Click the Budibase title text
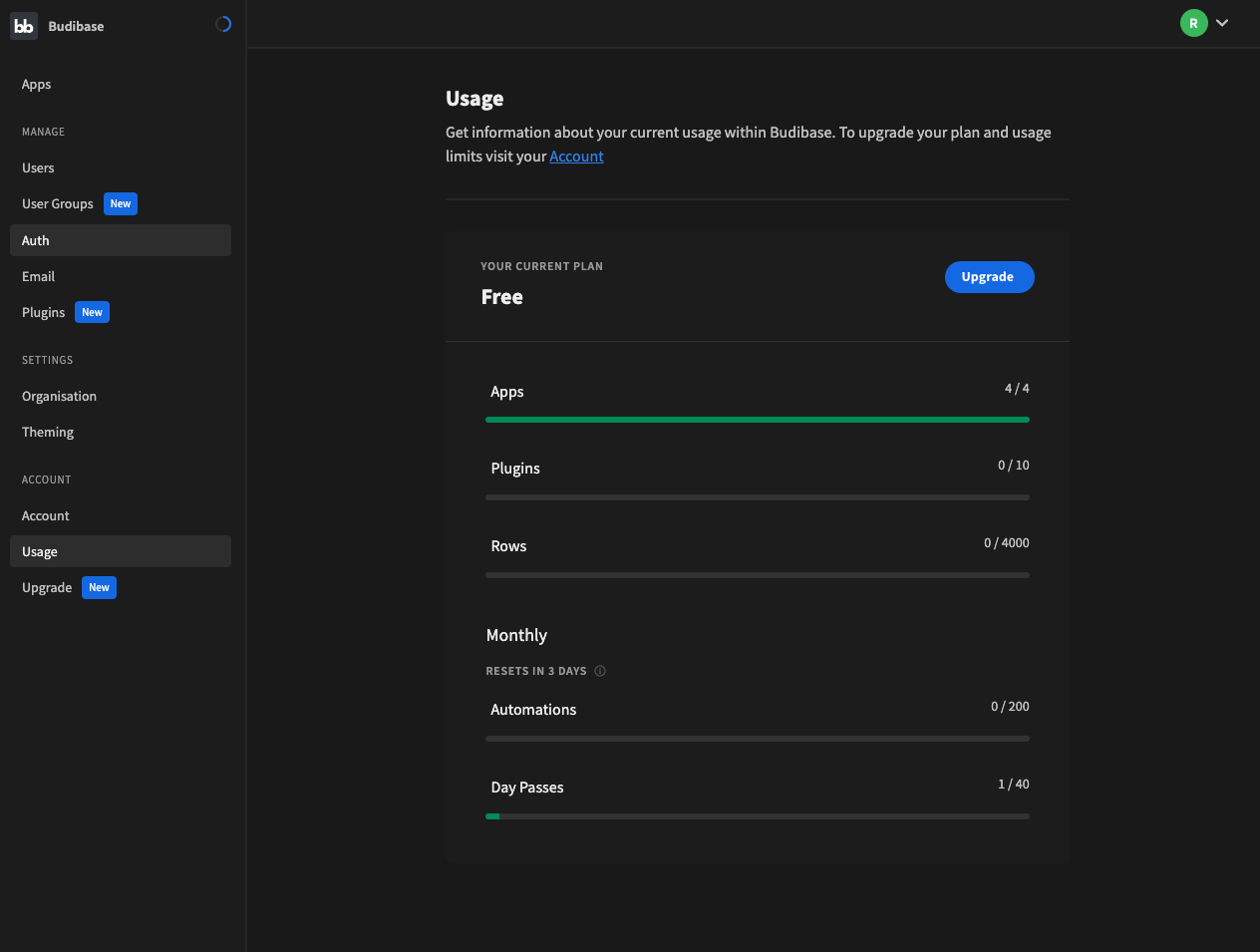 pos(76,27)
